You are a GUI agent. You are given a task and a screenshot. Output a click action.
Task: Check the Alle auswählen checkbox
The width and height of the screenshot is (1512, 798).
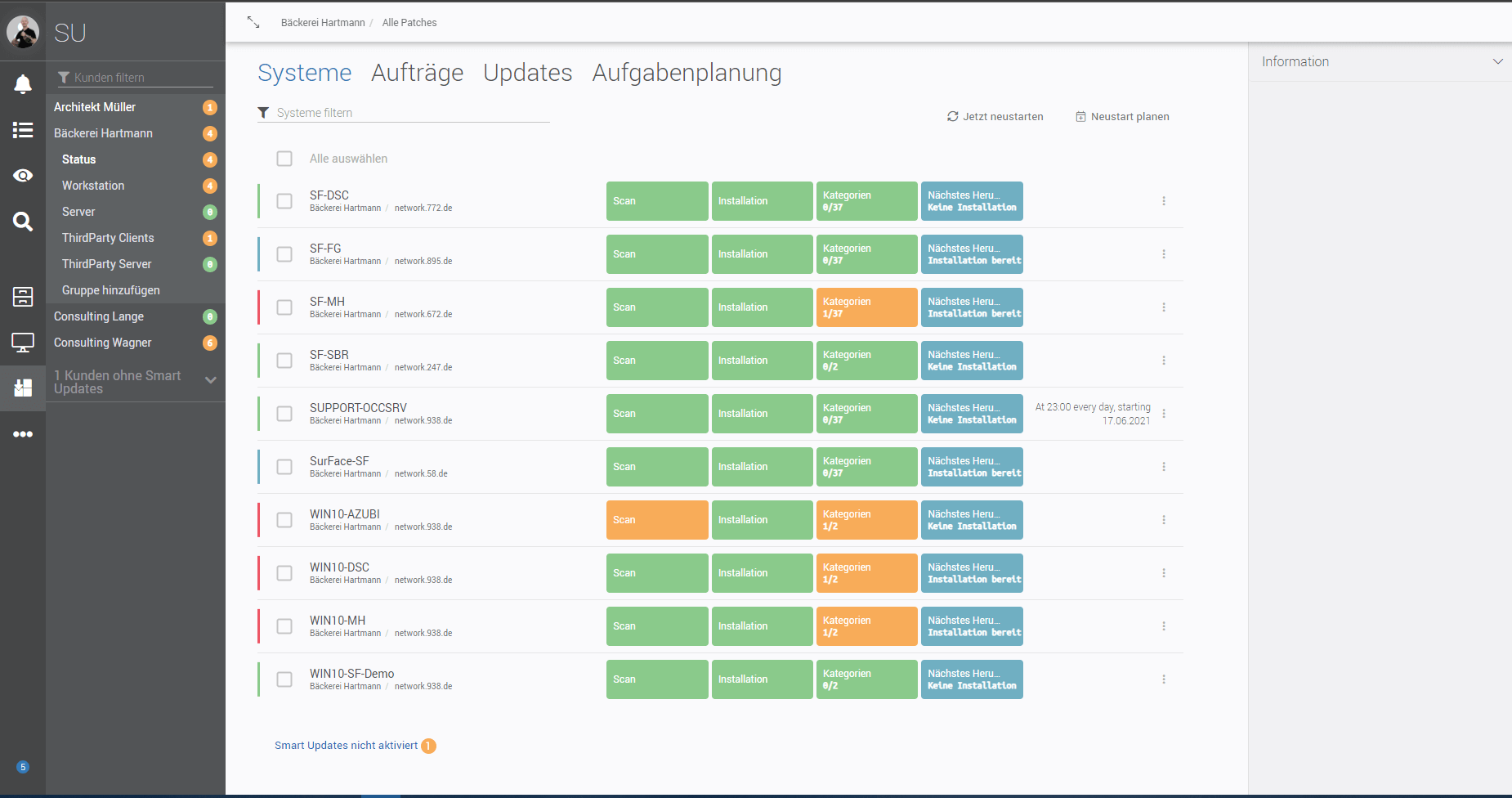coord(284,159)
